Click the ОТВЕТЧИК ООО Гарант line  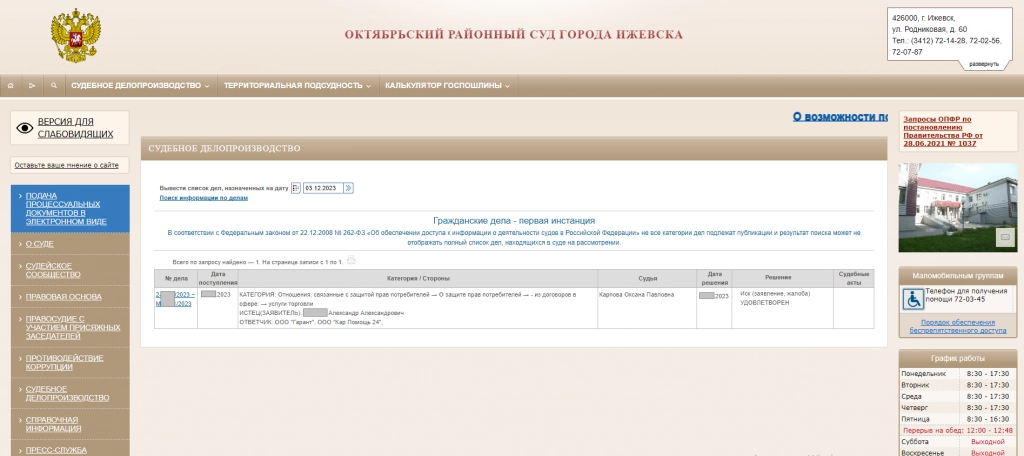(311, 322)
